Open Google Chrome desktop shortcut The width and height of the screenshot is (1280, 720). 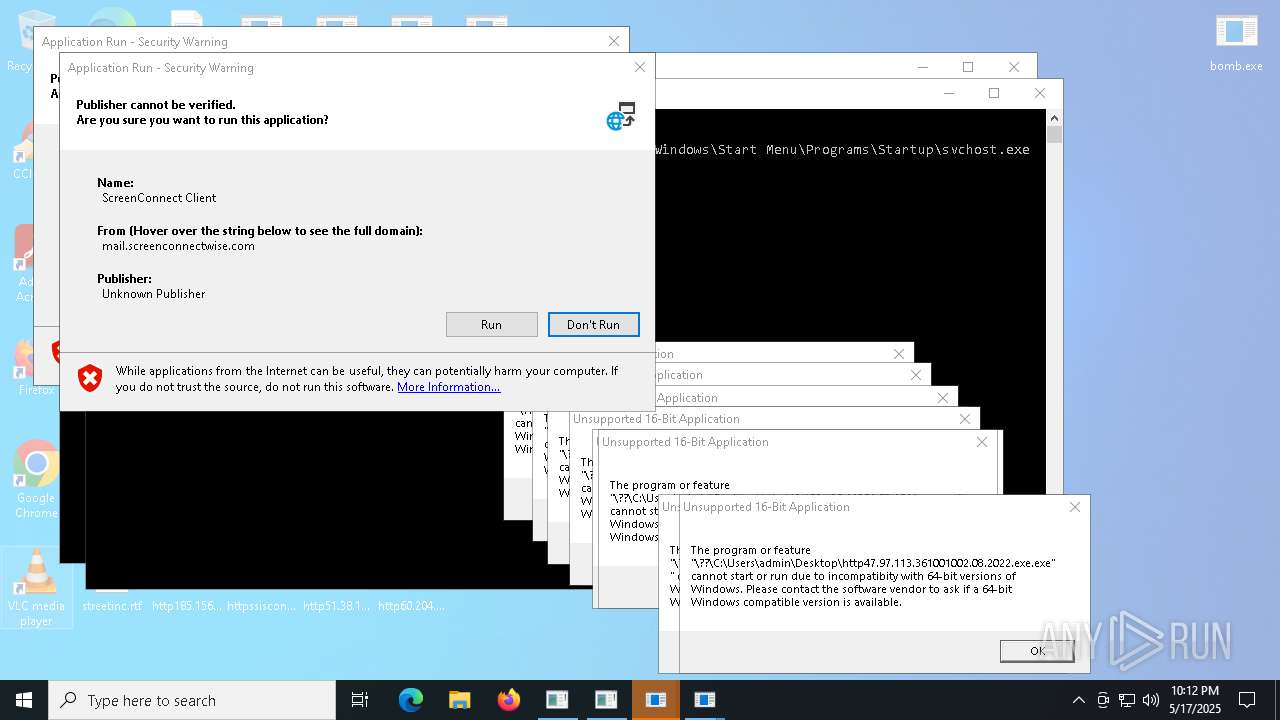[x=36, y=480]
